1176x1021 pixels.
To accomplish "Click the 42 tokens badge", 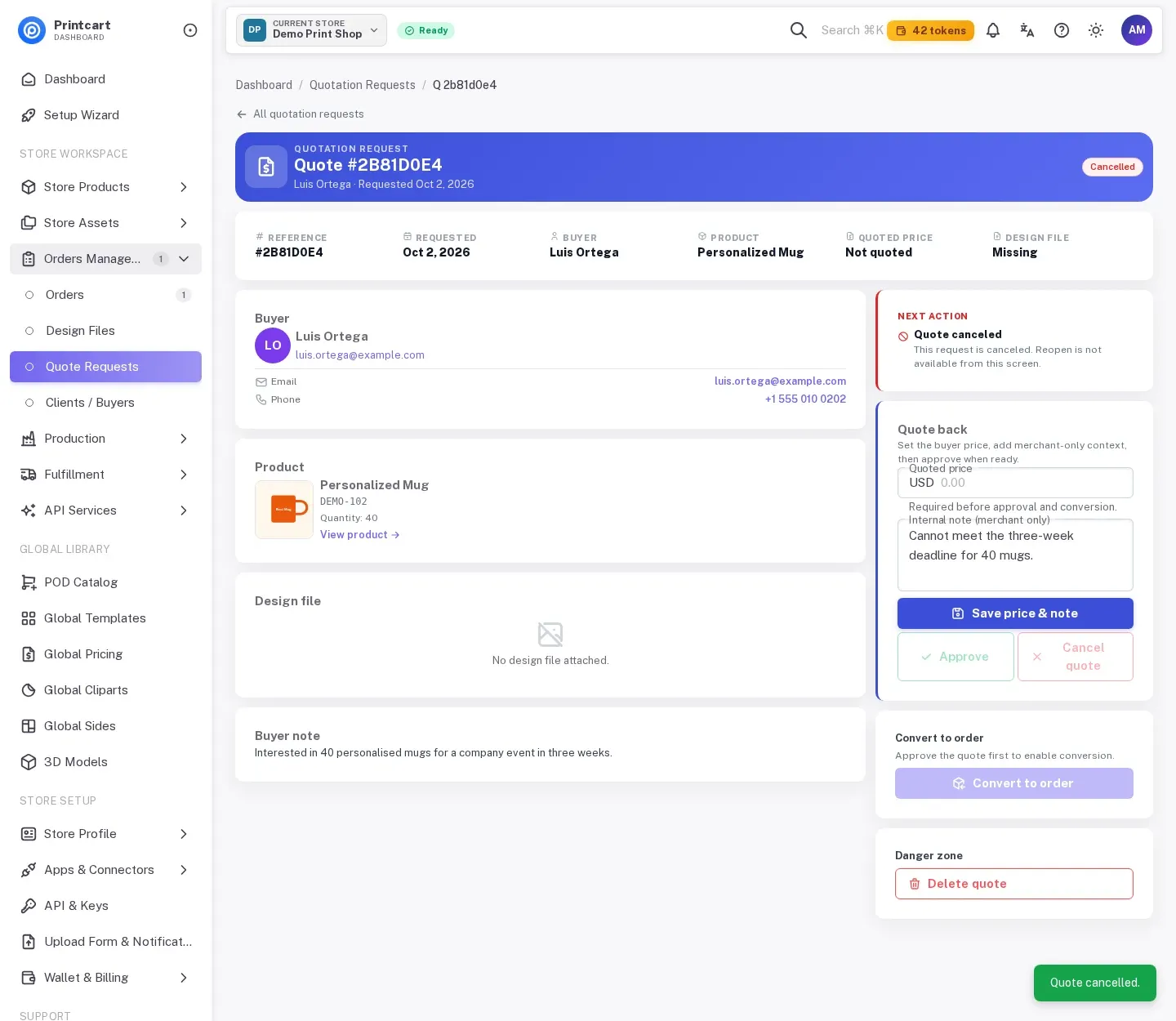I will (x=930, y=30).
